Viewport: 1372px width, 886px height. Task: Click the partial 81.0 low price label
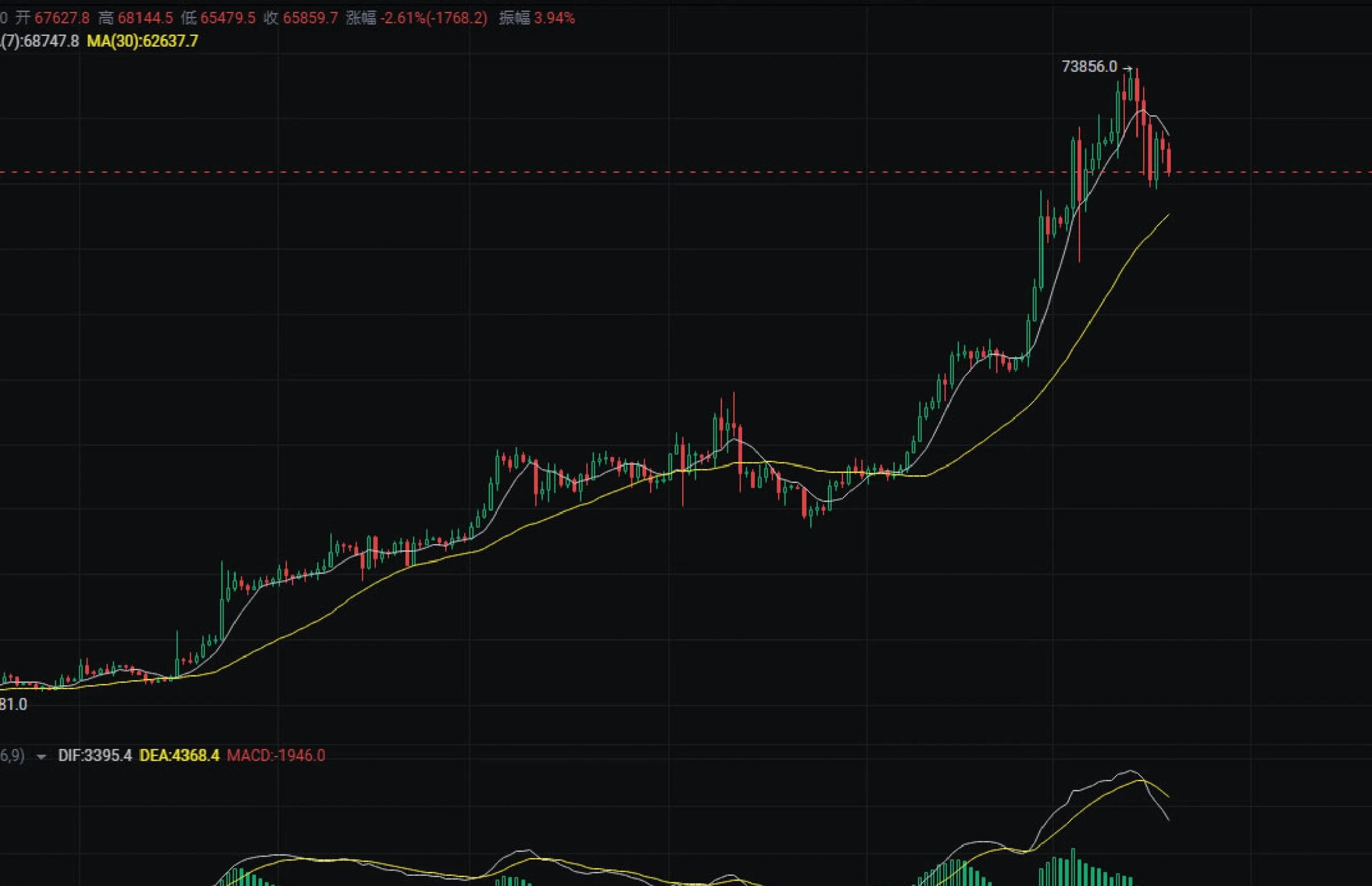coord(13,704)
